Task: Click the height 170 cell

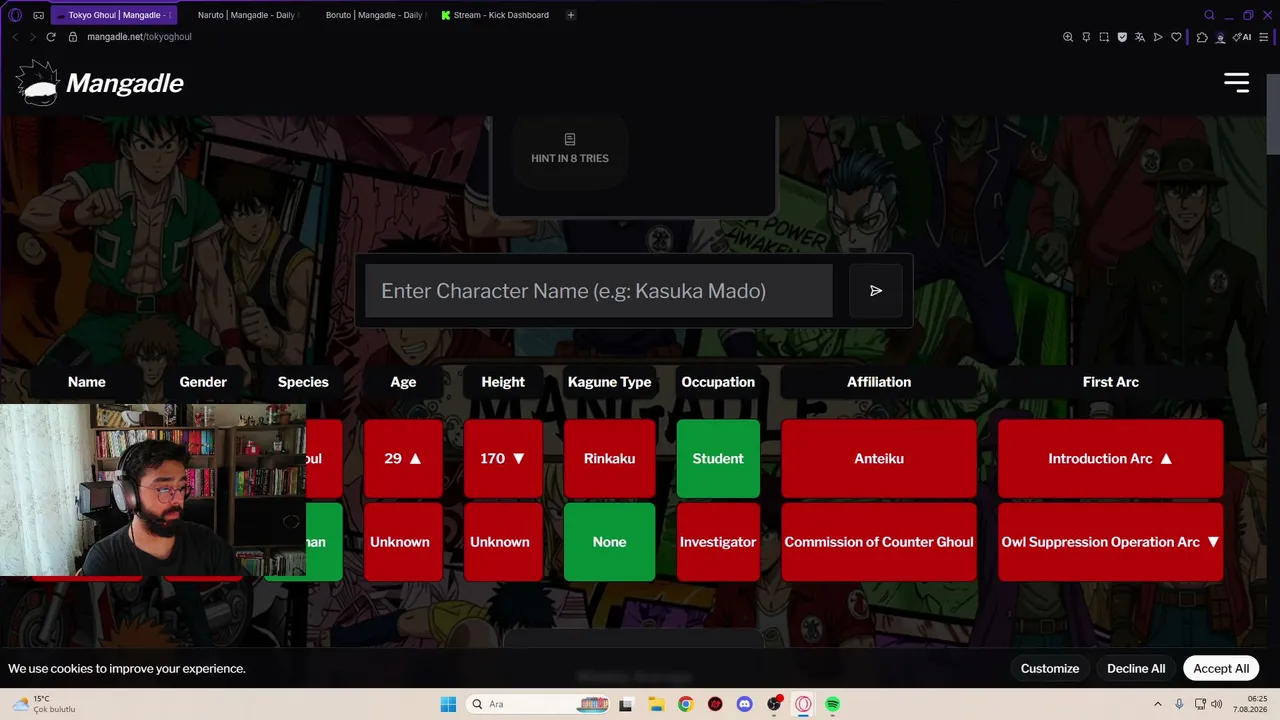Action: coord(503,459)
